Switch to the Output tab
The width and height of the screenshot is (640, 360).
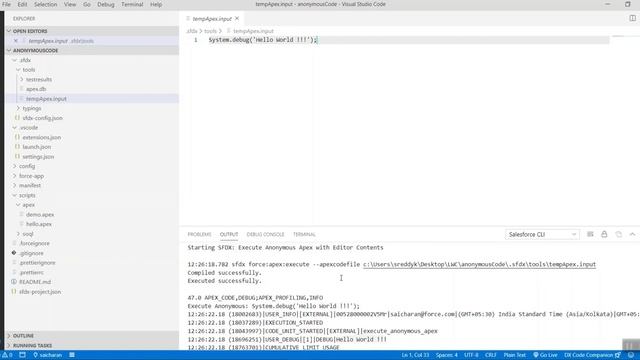click(x=229, y=234)
